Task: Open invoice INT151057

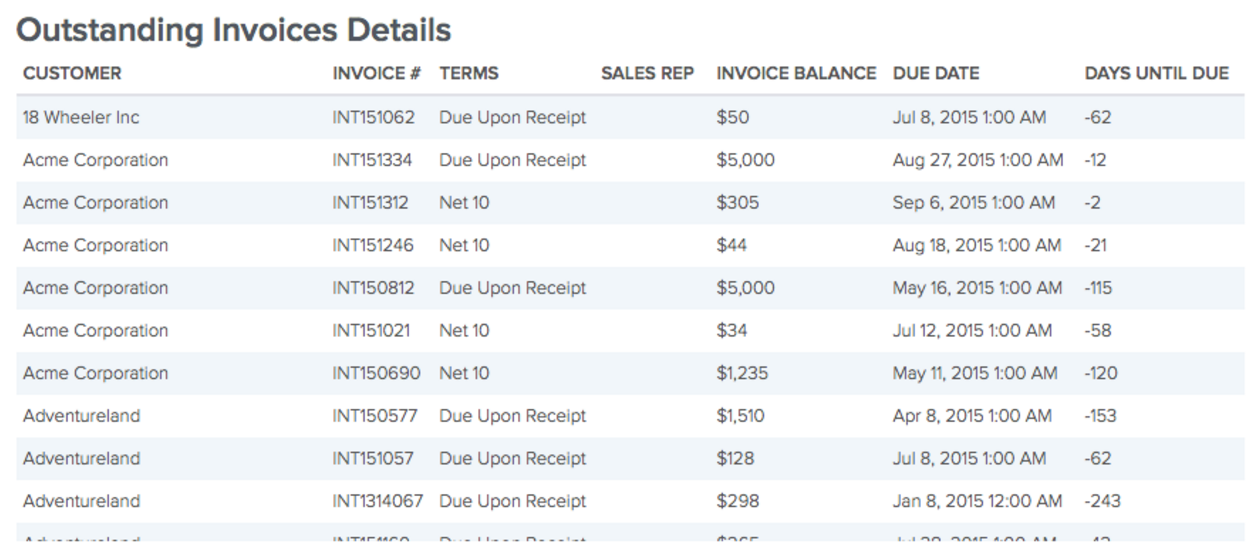Action: click(372, 459)
